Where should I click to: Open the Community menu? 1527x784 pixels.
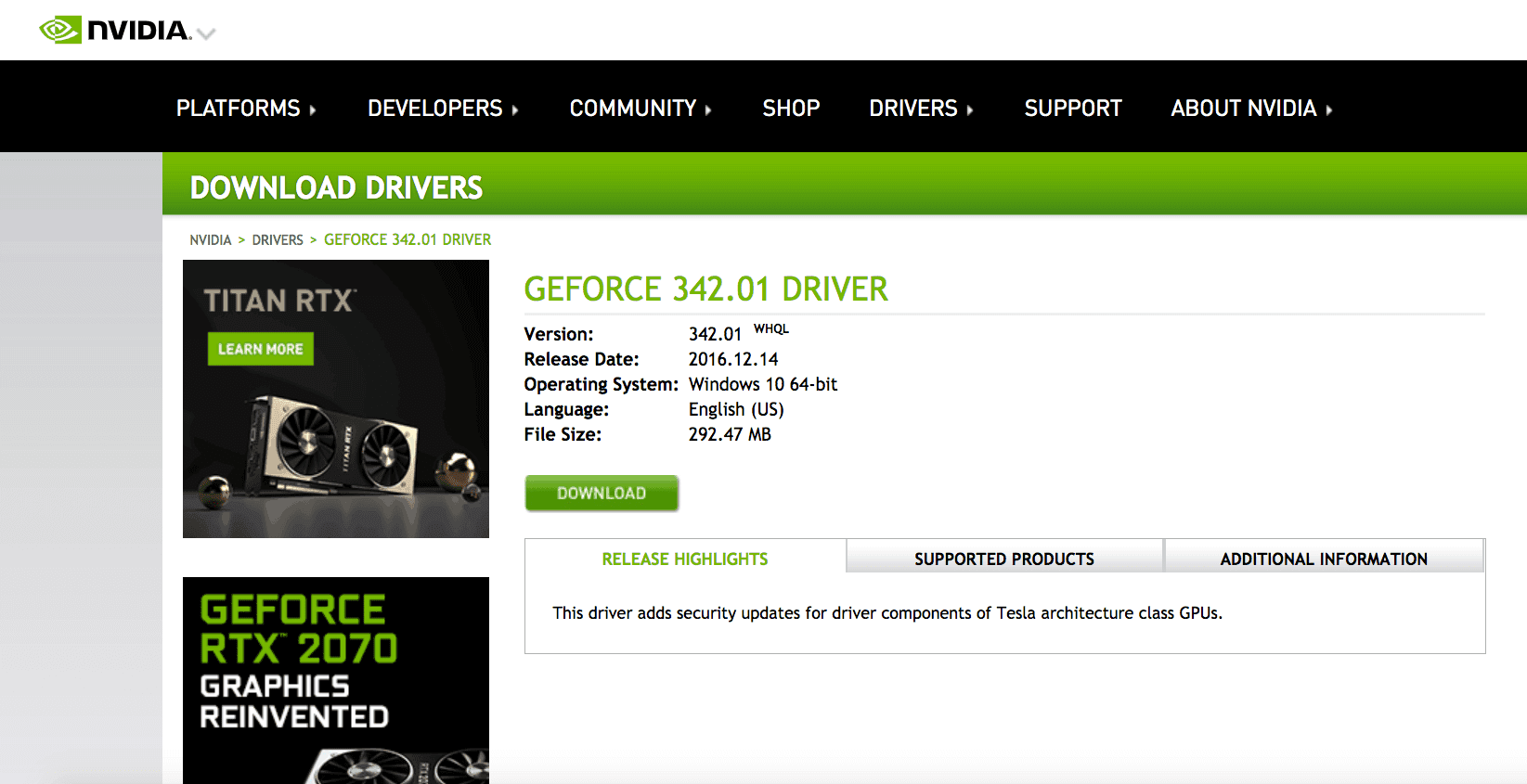coord(641,109)
